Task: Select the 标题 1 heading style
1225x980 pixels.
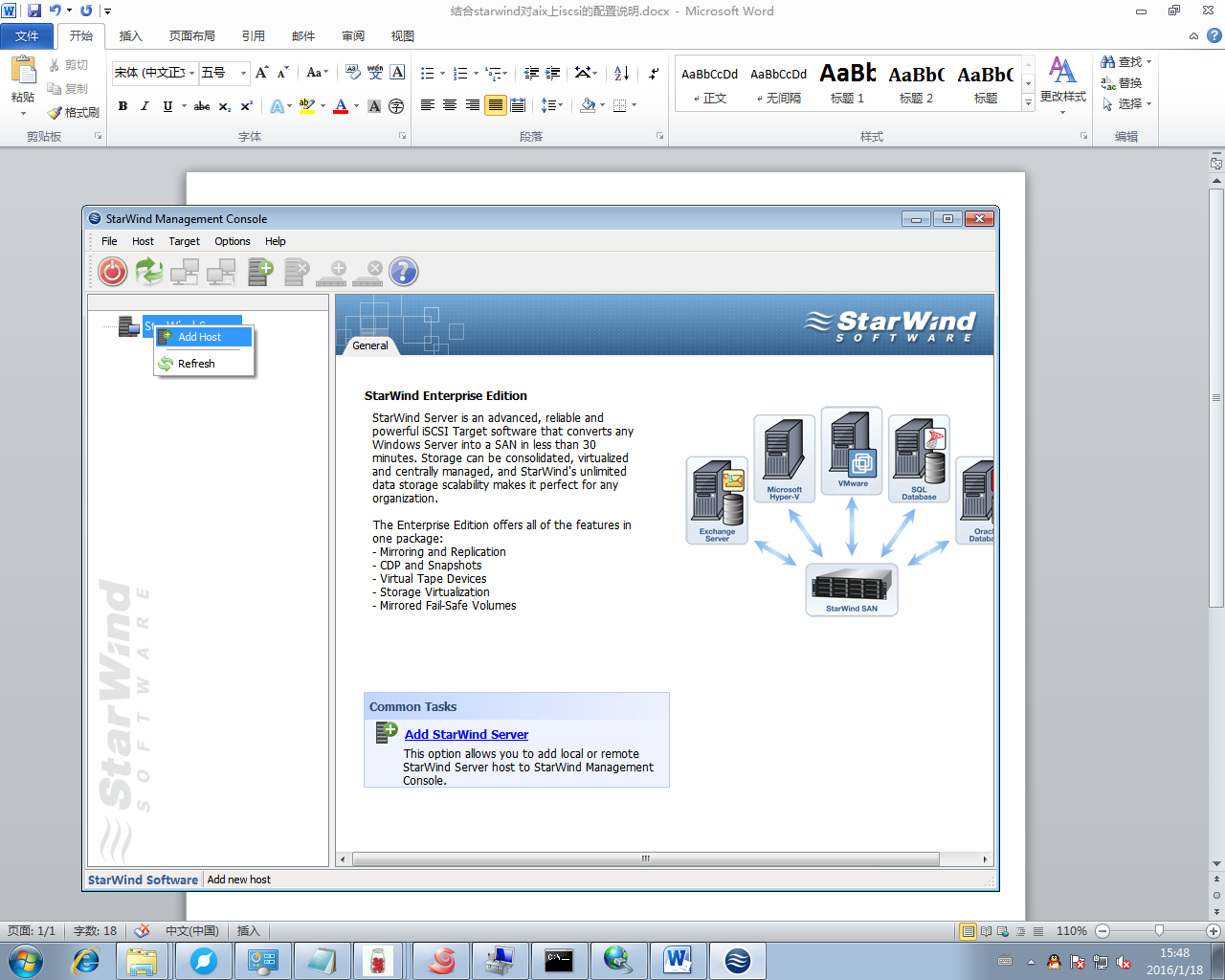Action: [847, 83]
